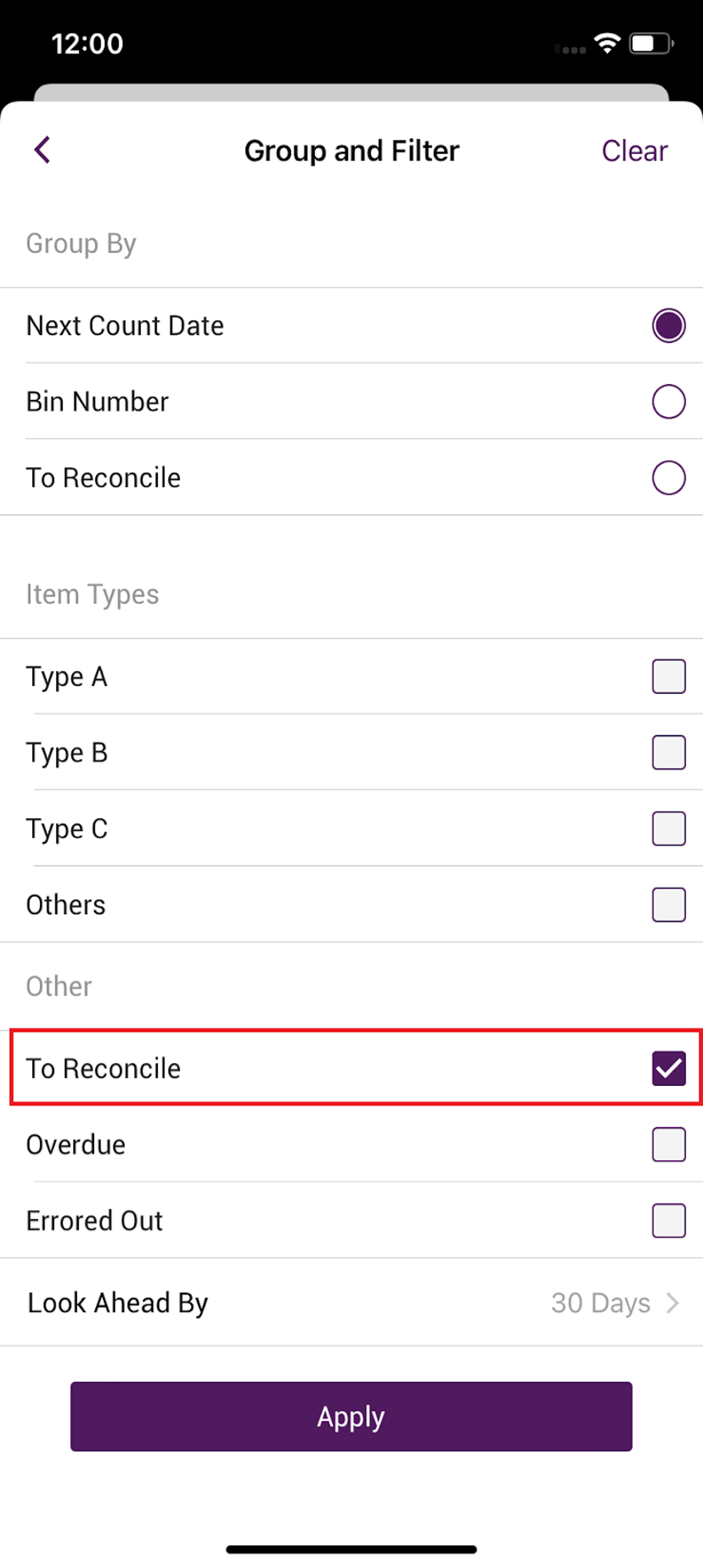Uncheck the To Reconcile filter checkbox
The width and height of the screenshot is (703, 1568).
pyautogui.click(x=669, y=1068)
